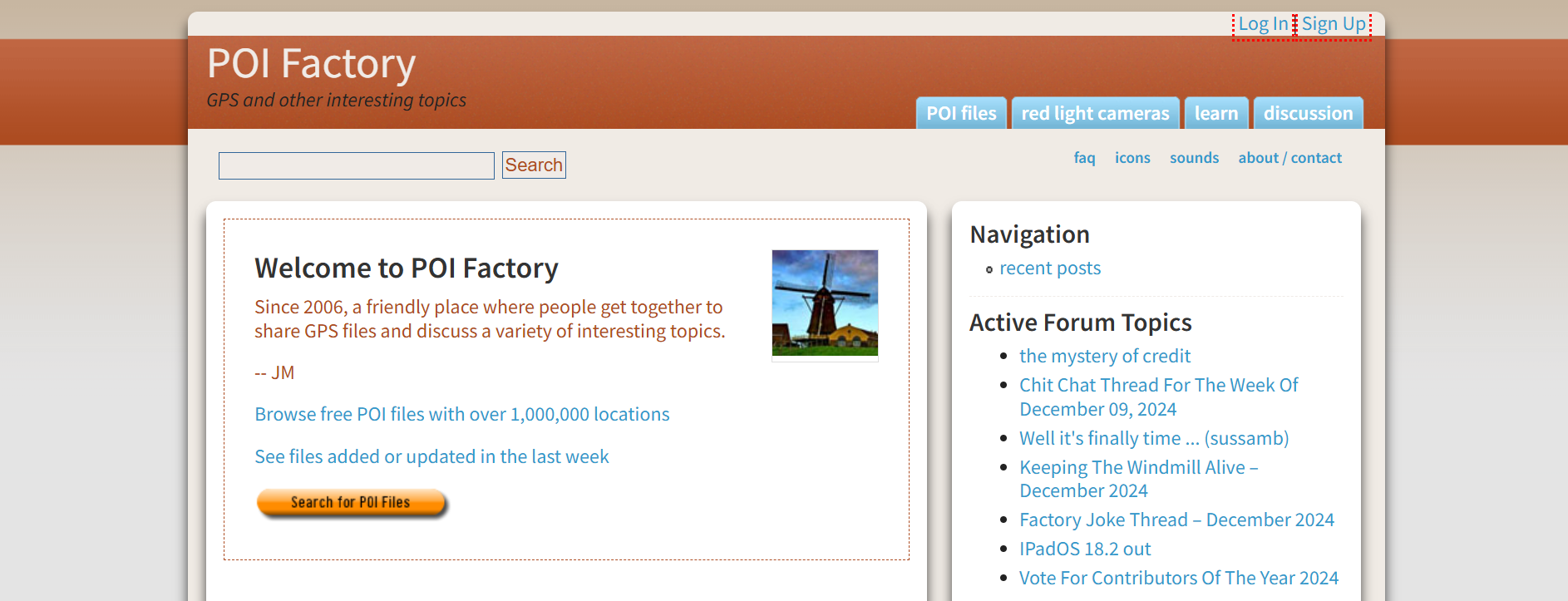Click the Log In link
Viewport: 1568px width, 601px height.
pos(1262,24)
